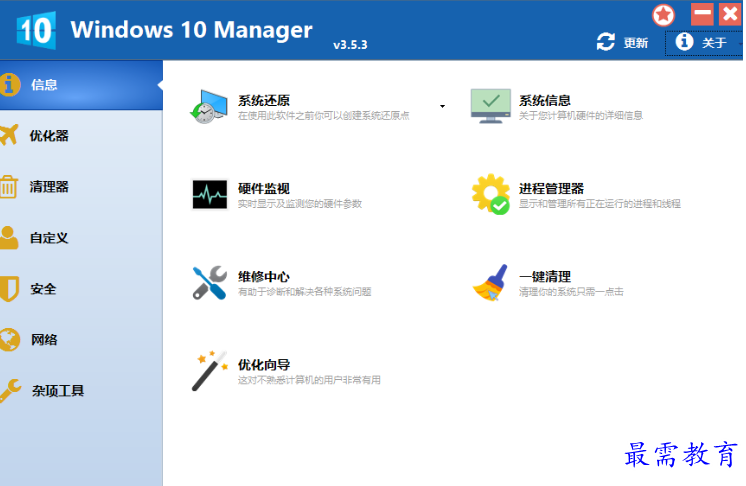Click the v3.5.3 version text
The image size is (746, 486).
click(350, 45)
